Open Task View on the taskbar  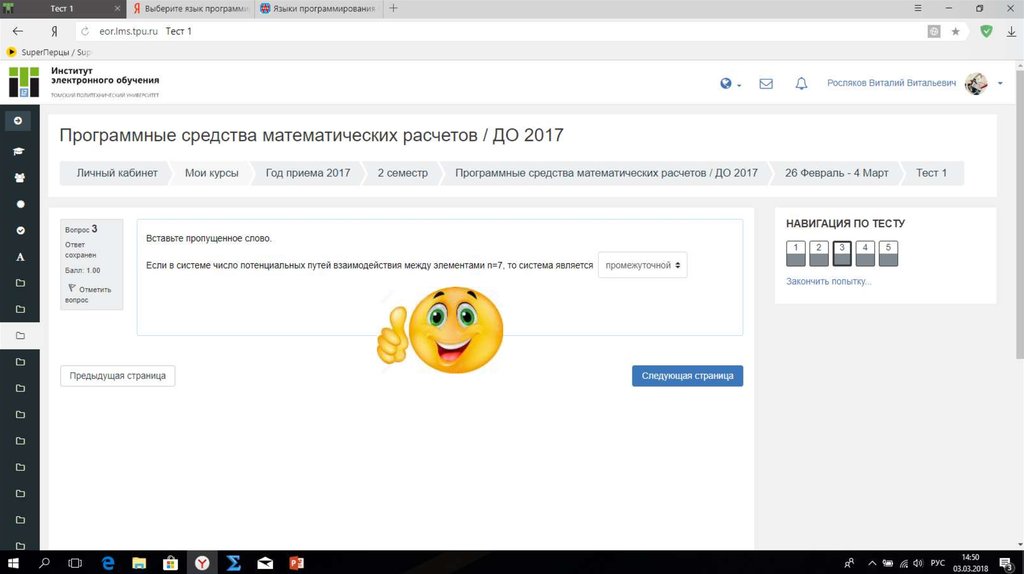coord(75,563)
